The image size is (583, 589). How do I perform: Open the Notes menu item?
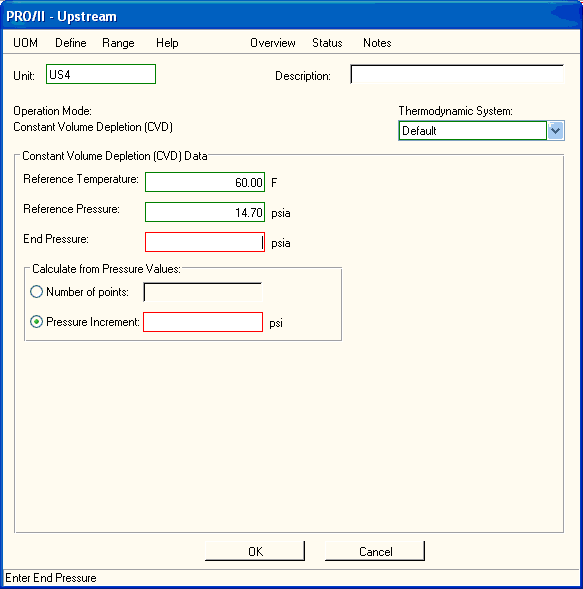377,43
